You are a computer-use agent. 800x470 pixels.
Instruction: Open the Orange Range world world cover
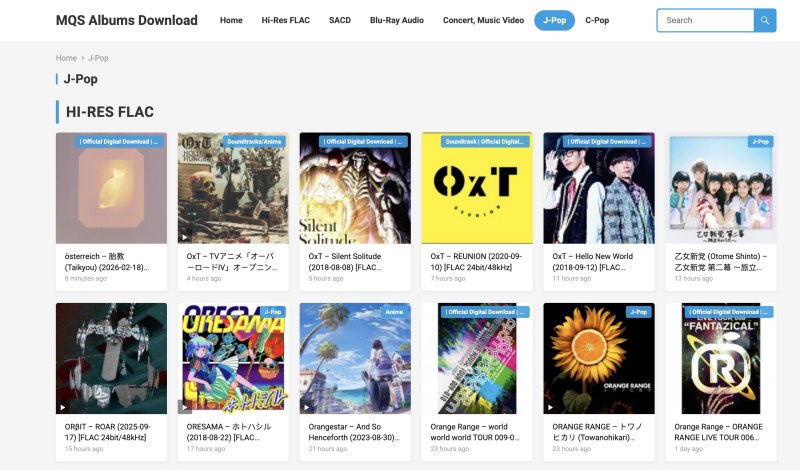click(x=477, y=358)
